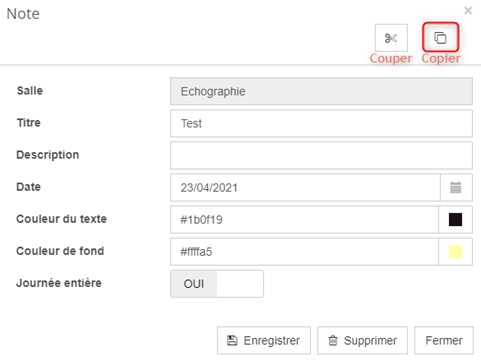Close the Note dialog with the X
This screenshot has width=481, height=361.
468,11
